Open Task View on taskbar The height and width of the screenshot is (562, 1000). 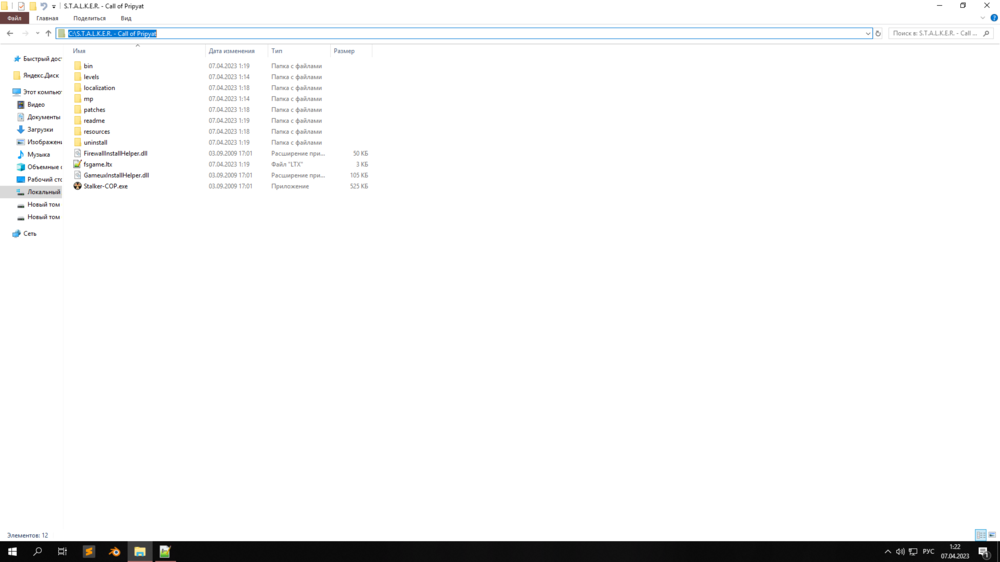pyautogui.click(x=62, y=552)
